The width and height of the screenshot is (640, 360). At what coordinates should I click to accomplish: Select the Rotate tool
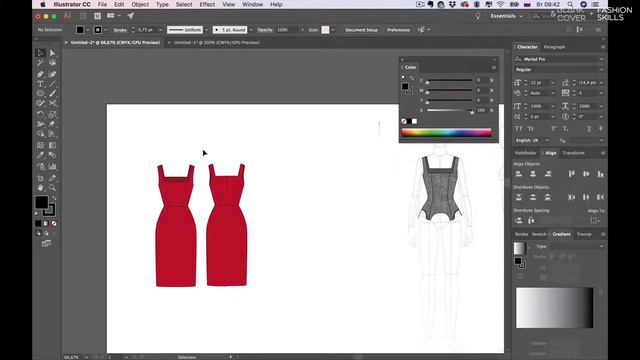click(x=40, y=114)
